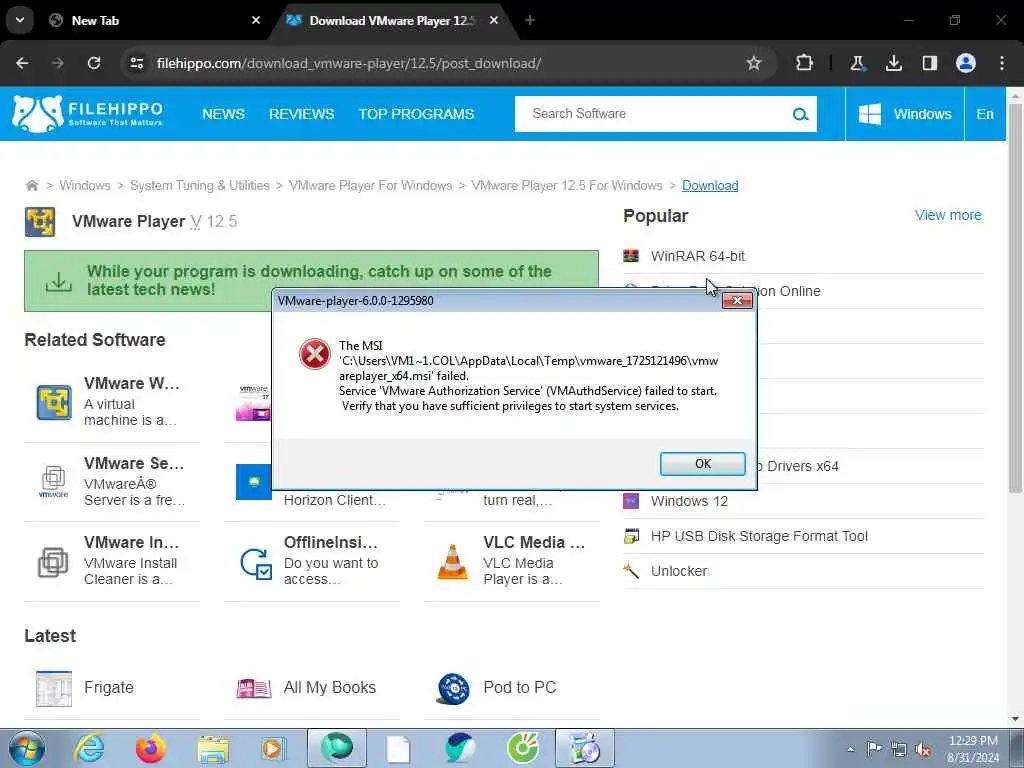Toggle the browser side panel

coord(930,63)
